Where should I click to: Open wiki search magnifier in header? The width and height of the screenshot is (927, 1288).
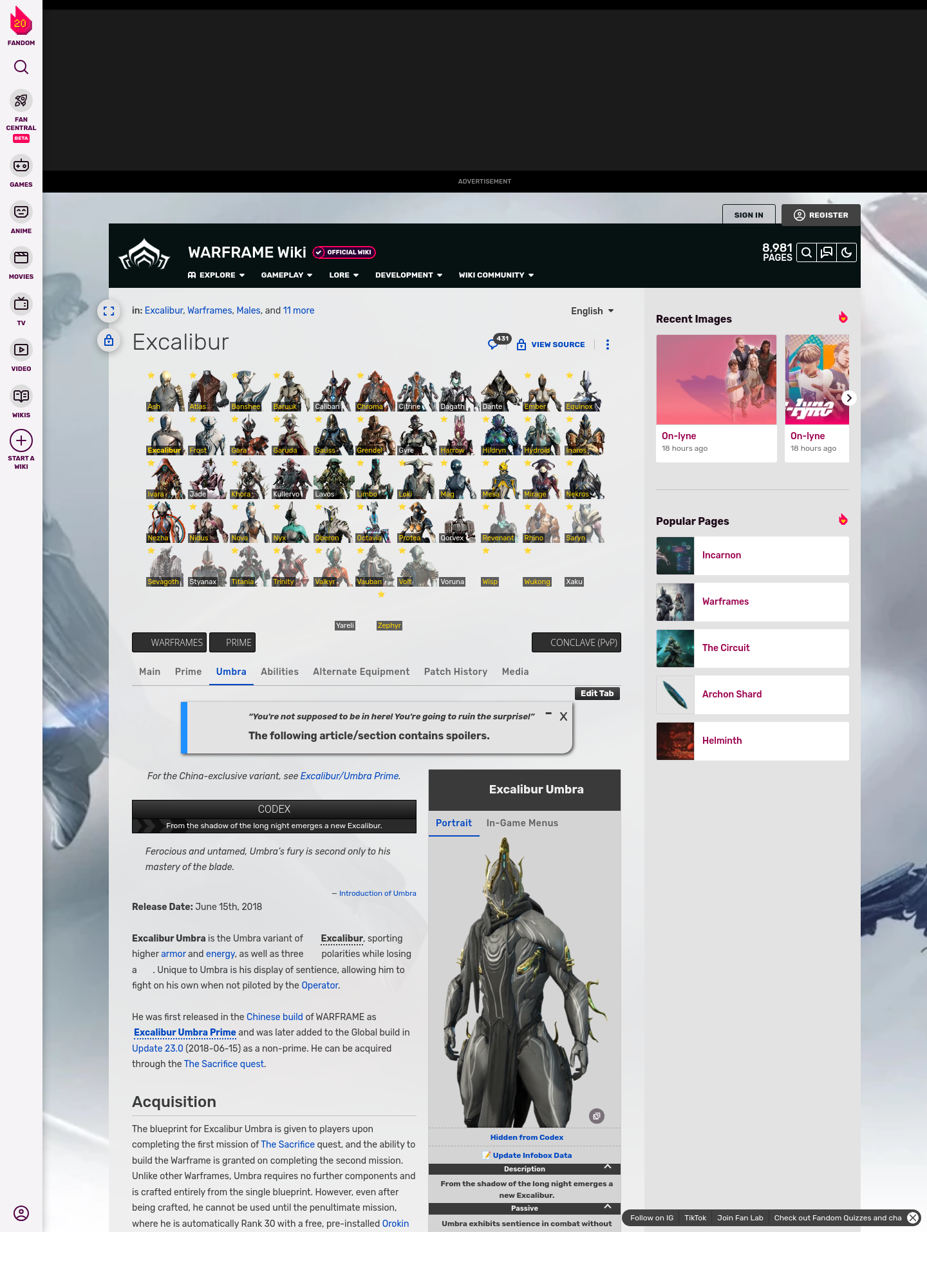807,252
